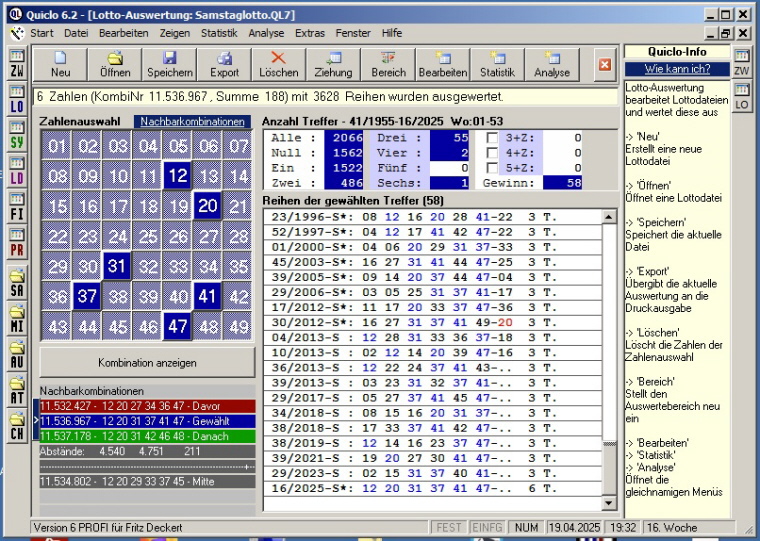
Task: Click the Kombination anzeigen button
Action: click(x=147, y=362)
